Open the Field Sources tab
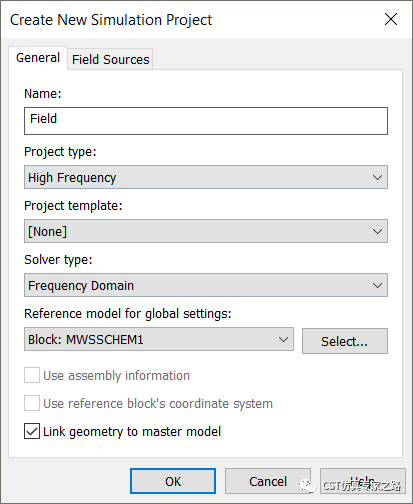 pos(110,59)
